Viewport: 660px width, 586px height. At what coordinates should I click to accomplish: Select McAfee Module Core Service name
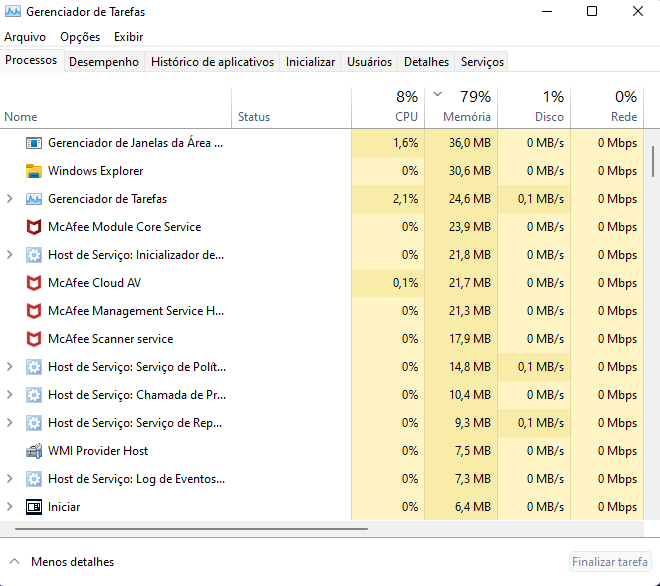click(125, 227)
